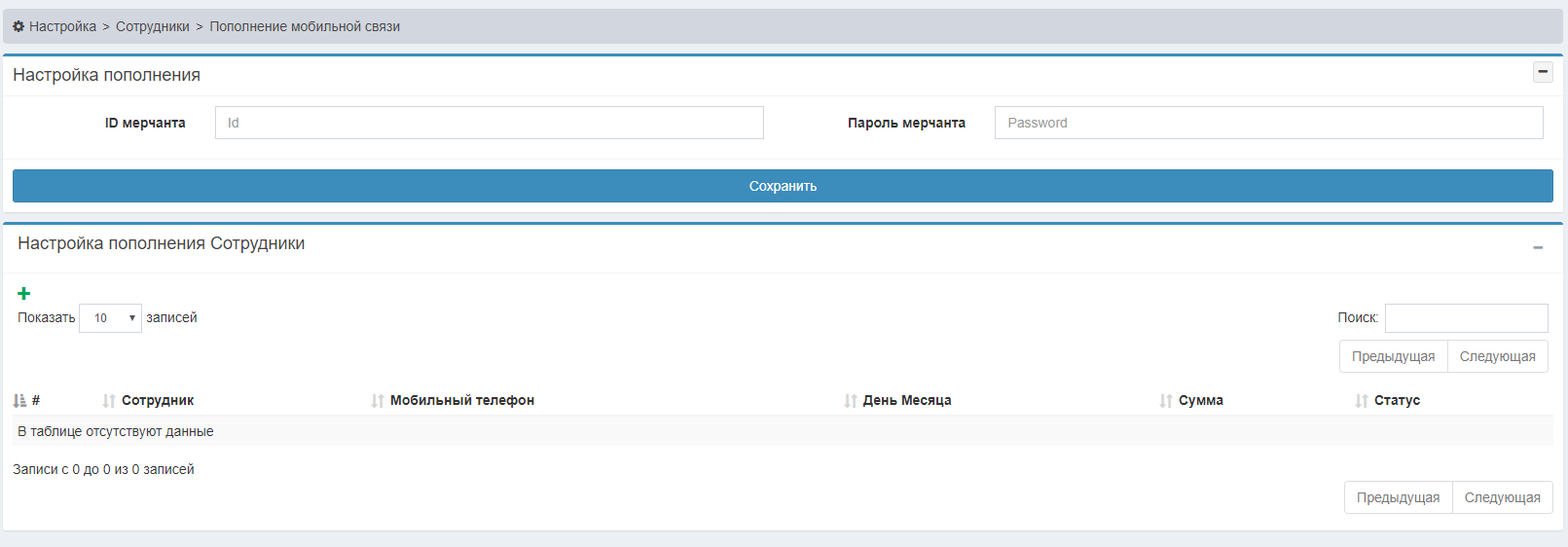Click Следующая button above the table
The image size is (1568, 547).
(1497, 356)
